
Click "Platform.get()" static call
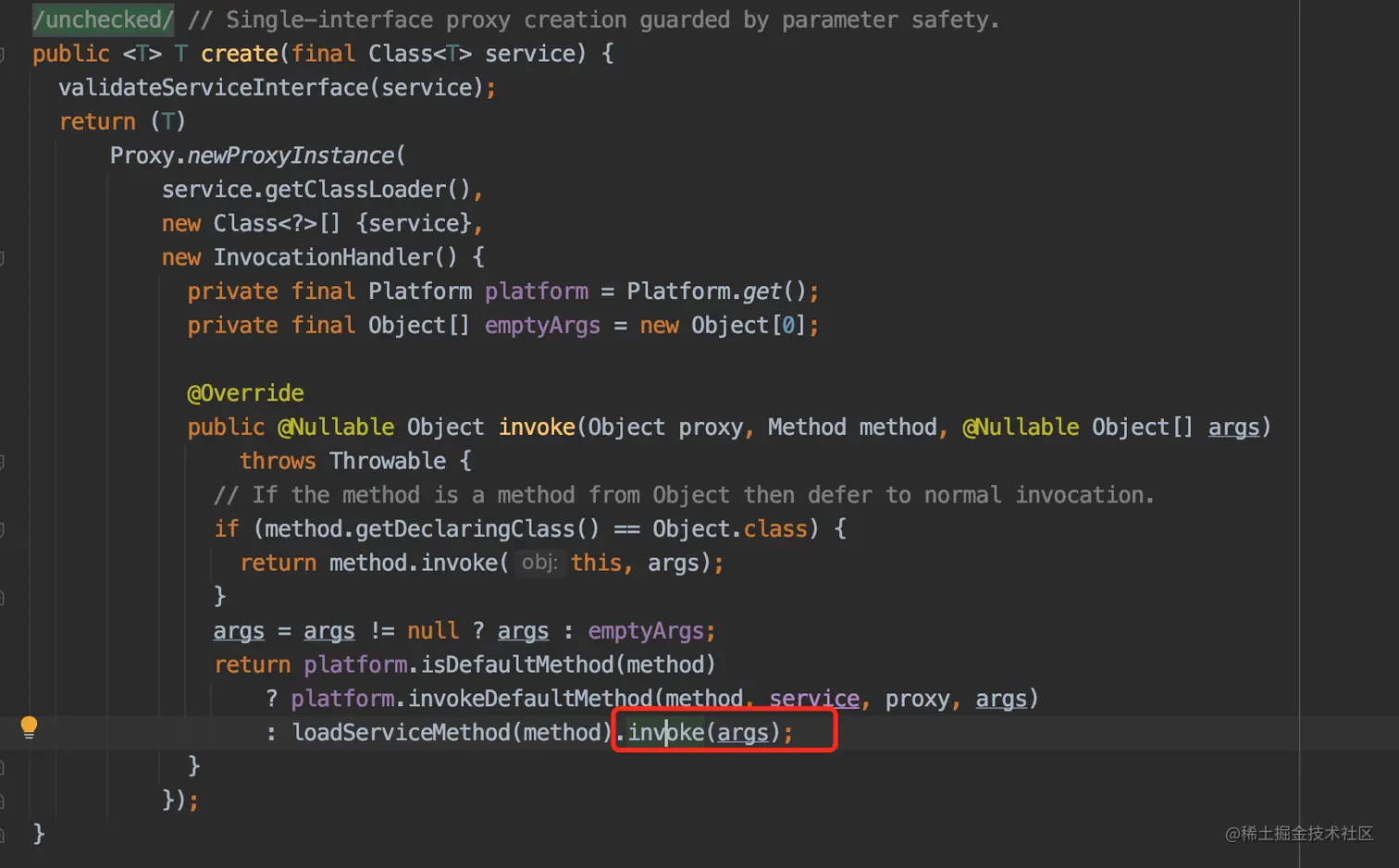717,291
